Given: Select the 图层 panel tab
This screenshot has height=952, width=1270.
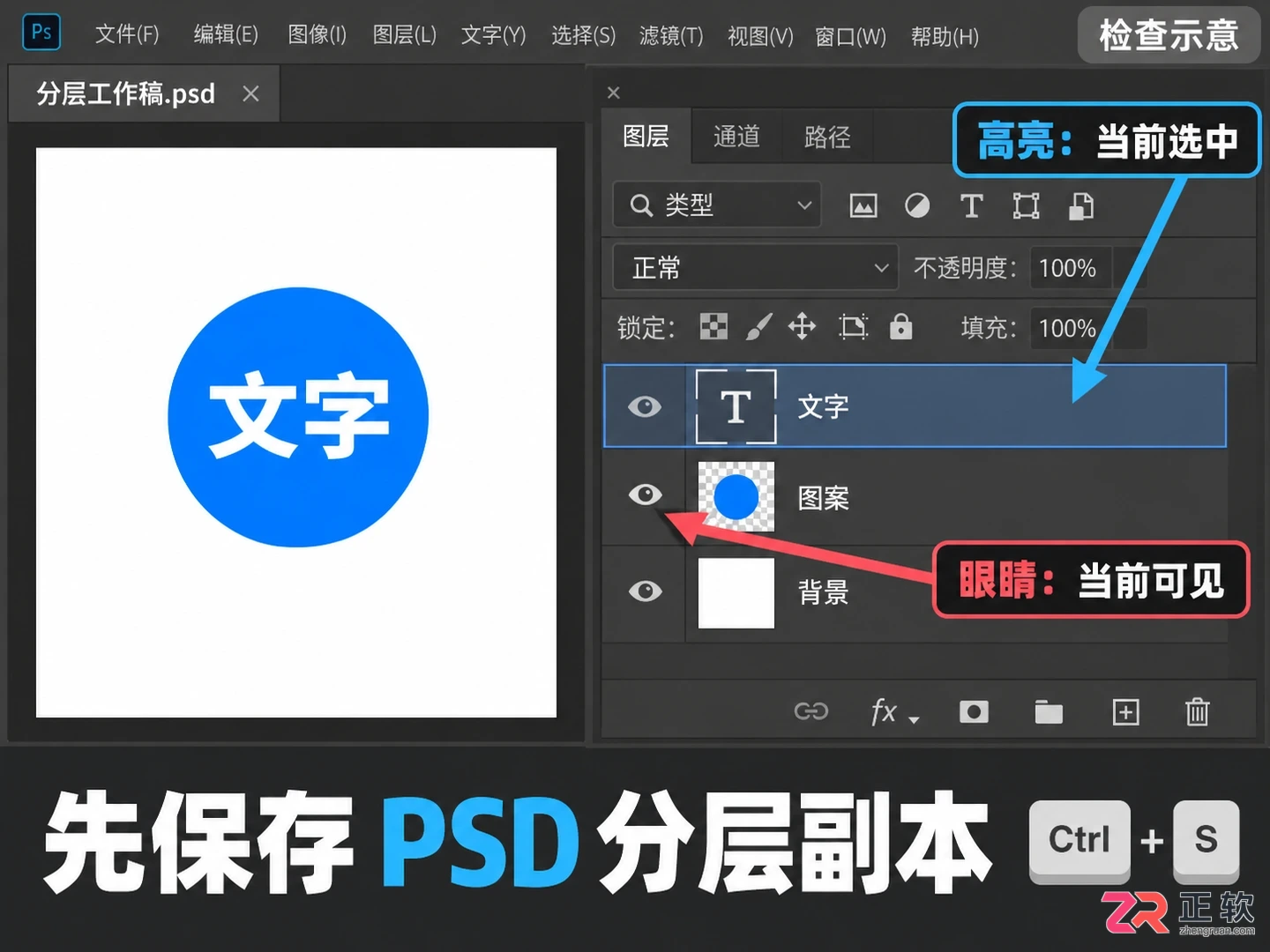Looking at the screenshot, I should (646, 136).
